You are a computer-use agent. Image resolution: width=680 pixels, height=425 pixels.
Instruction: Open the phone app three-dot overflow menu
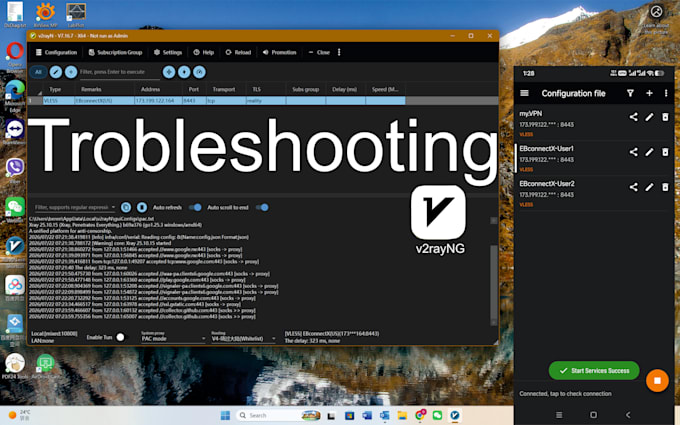point(666,93)
